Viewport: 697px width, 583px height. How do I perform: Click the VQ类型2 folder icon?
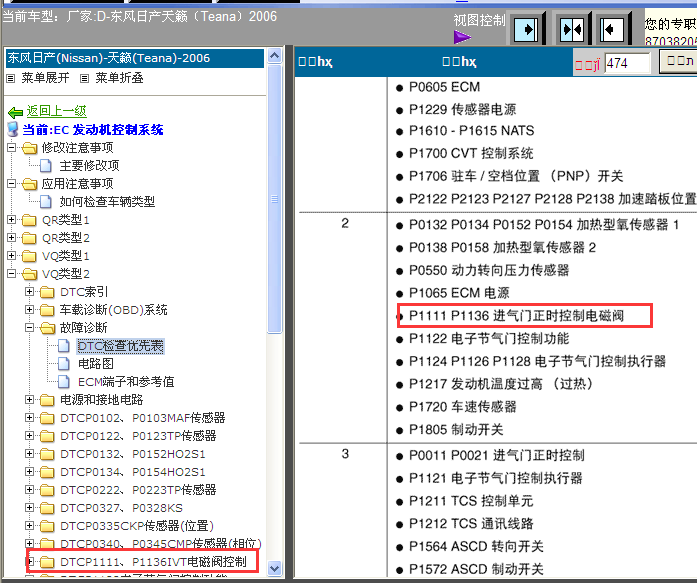coord(29,274)
